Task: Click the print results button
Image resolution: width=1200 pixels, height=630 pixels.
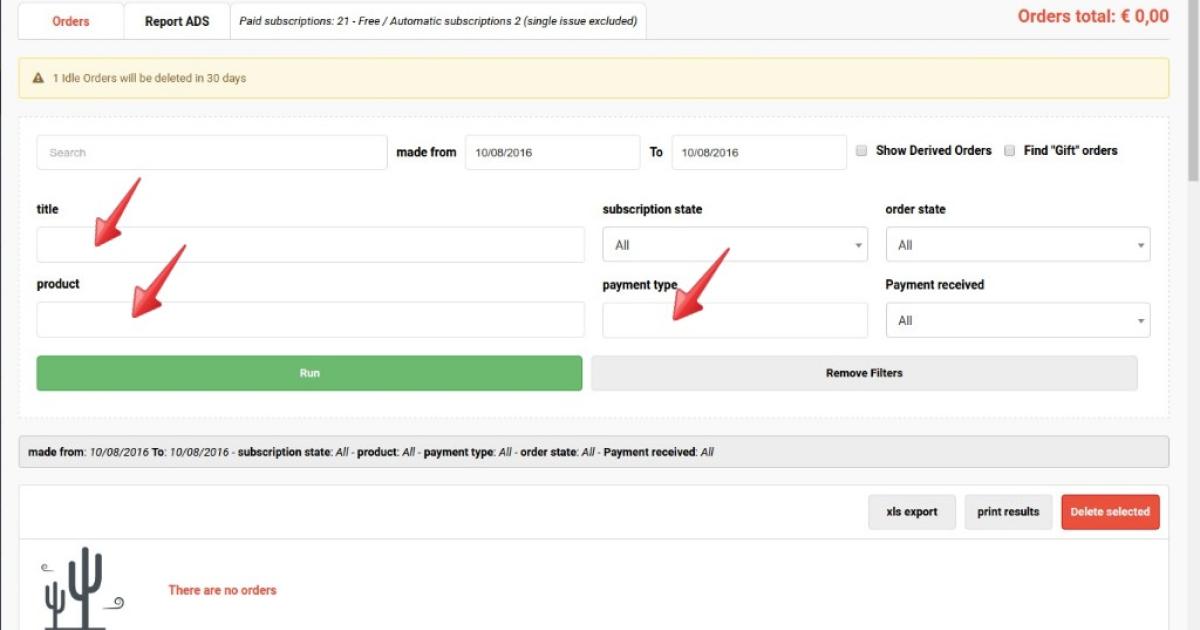Action: click(1008, 512)
